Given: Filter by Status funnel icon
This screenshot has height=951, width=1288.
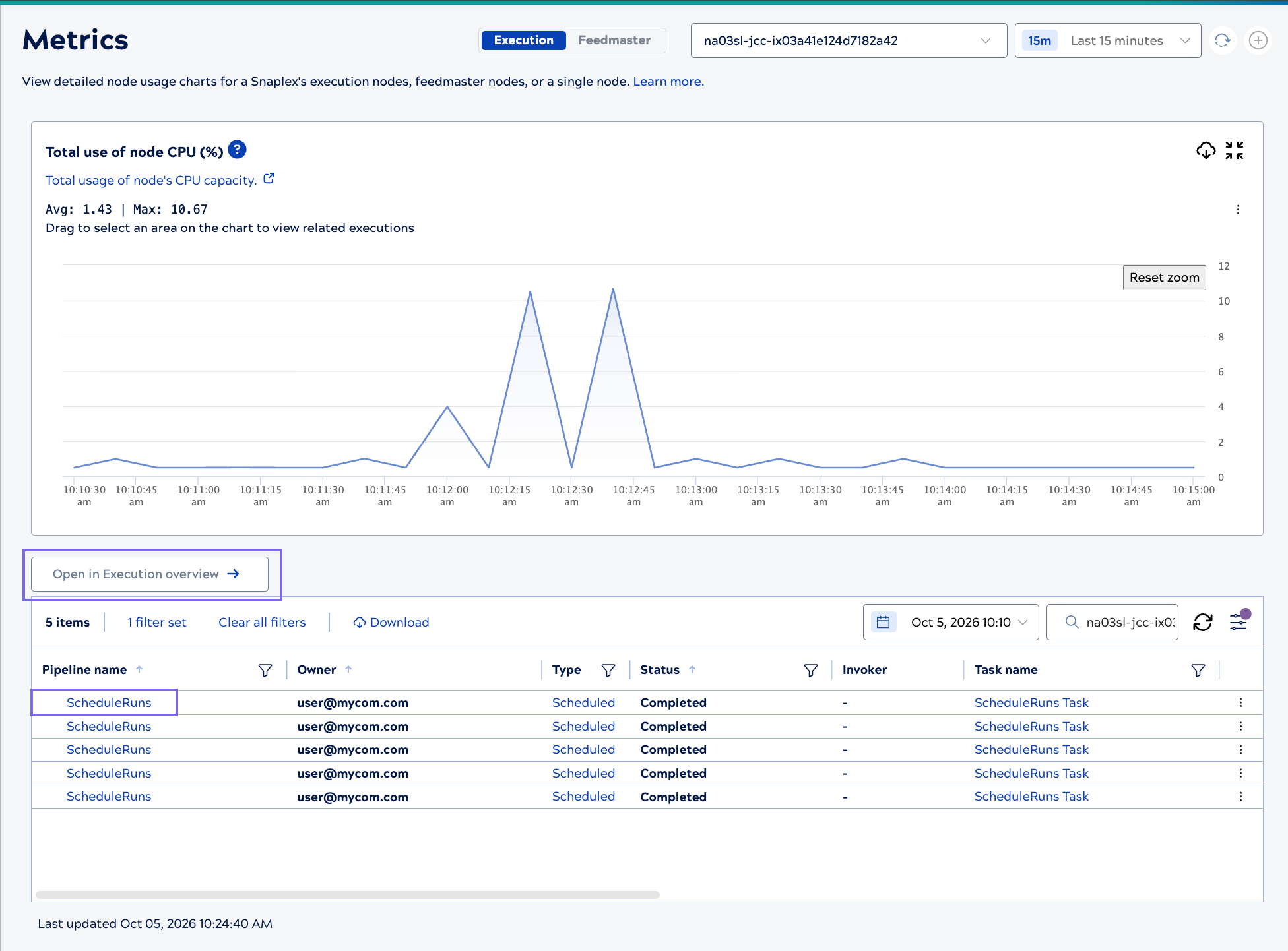Looking at the screenshot, I should (x=811, y=670).
